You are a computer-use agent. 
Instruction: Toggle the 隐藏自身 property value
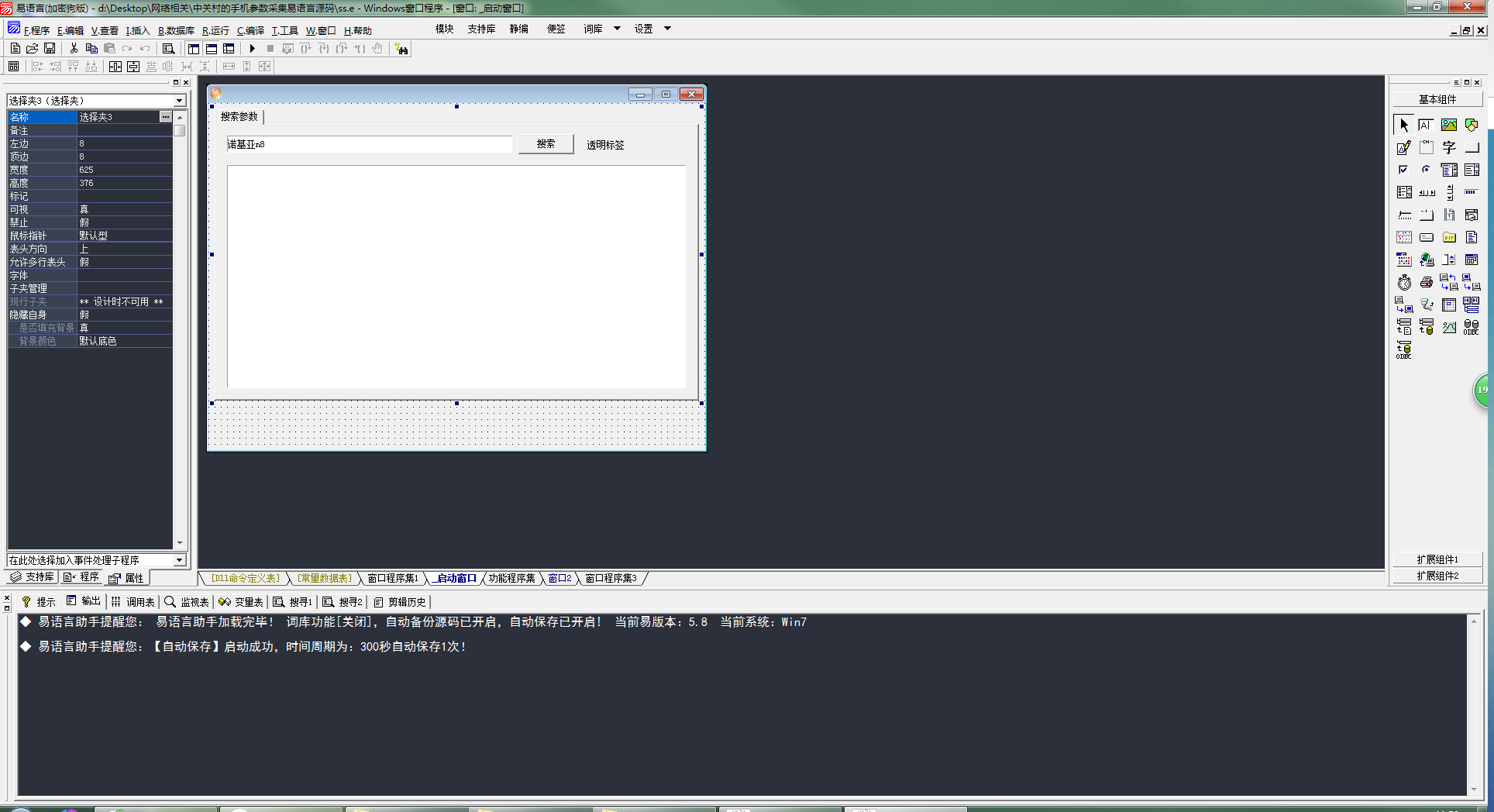pyautogui.click(x=124, y=315)
